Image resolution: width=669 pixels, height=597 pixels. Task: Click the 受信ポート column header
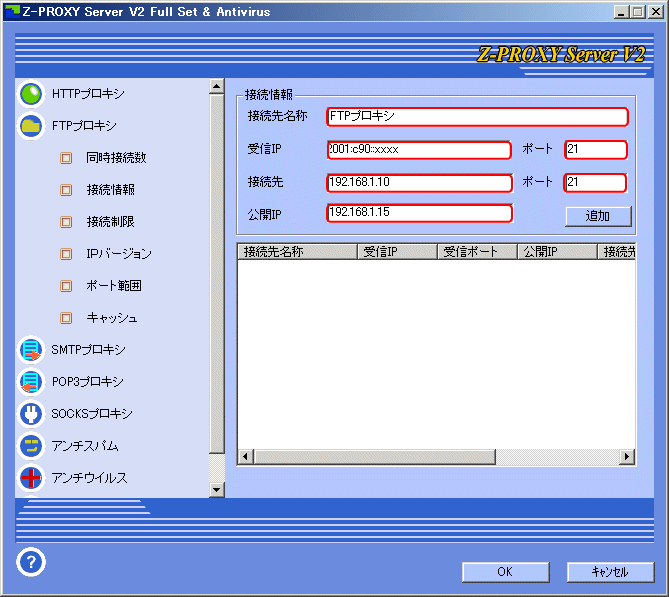(477, 252)
